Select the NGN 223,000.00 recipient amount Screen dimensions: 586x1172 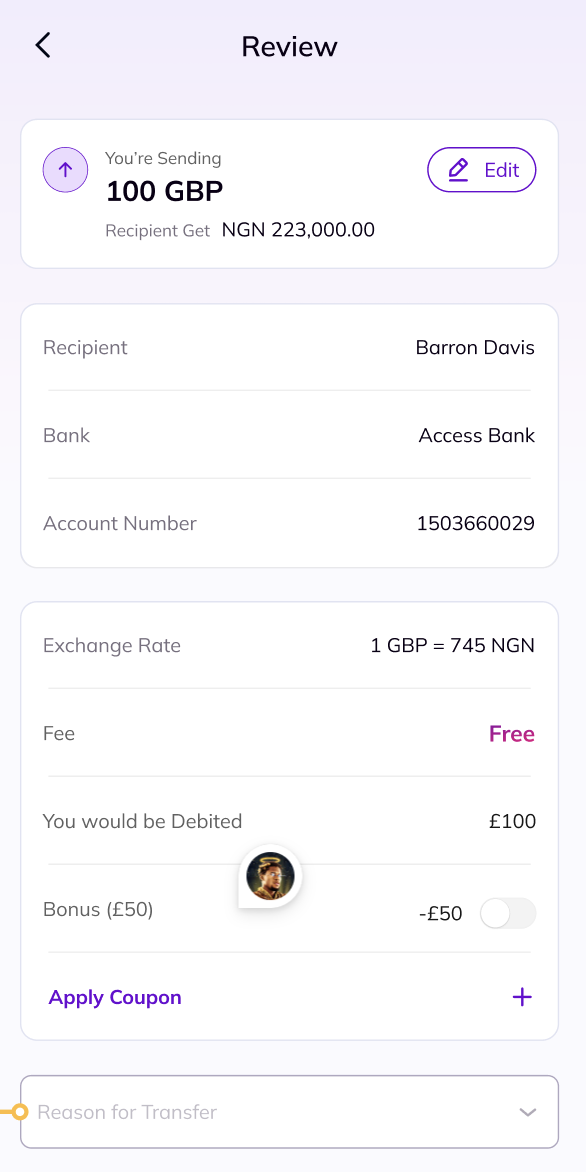click(298, 229)
